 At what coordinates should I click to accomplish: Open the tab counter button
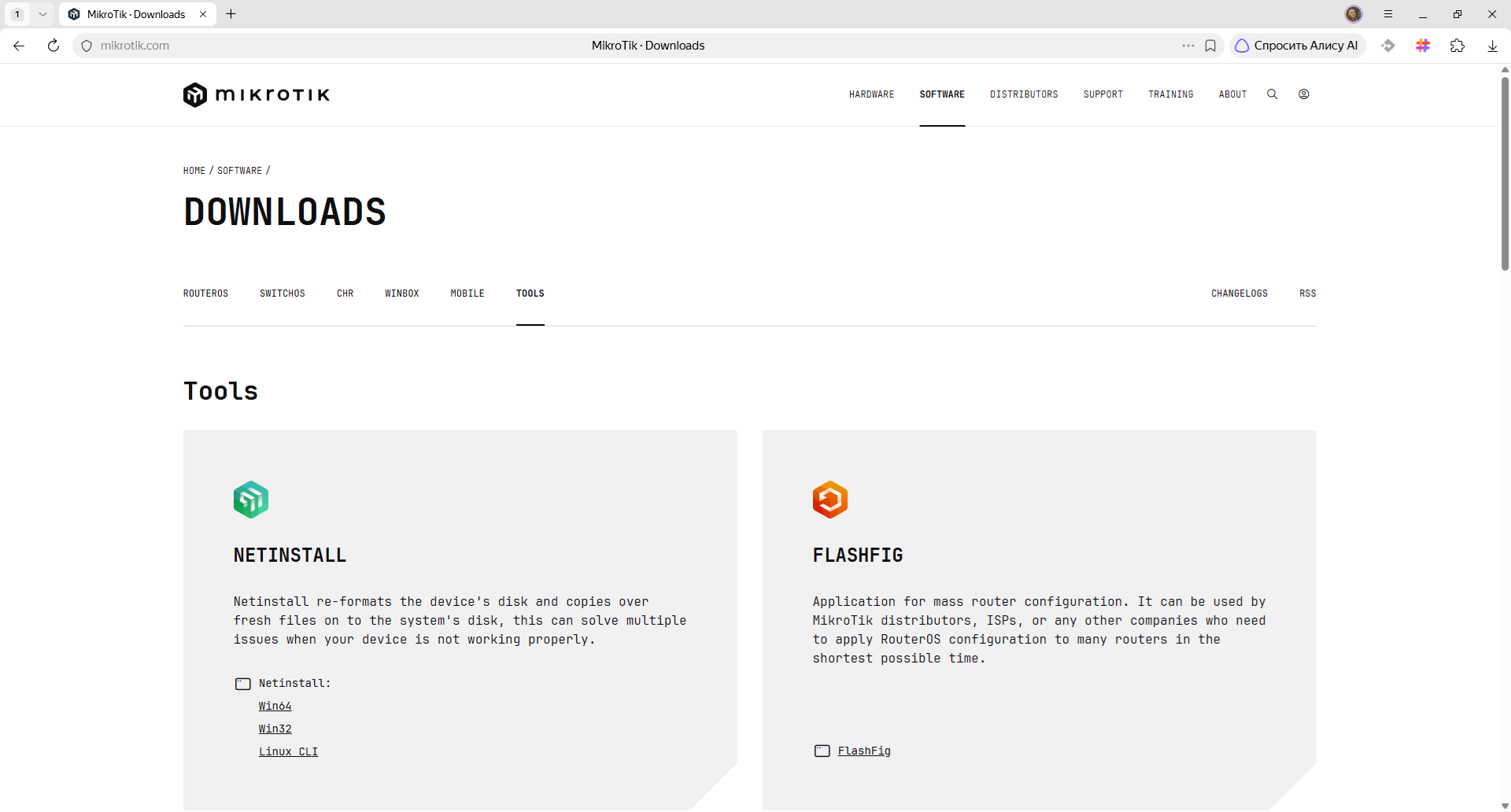[x=17, y=14]
